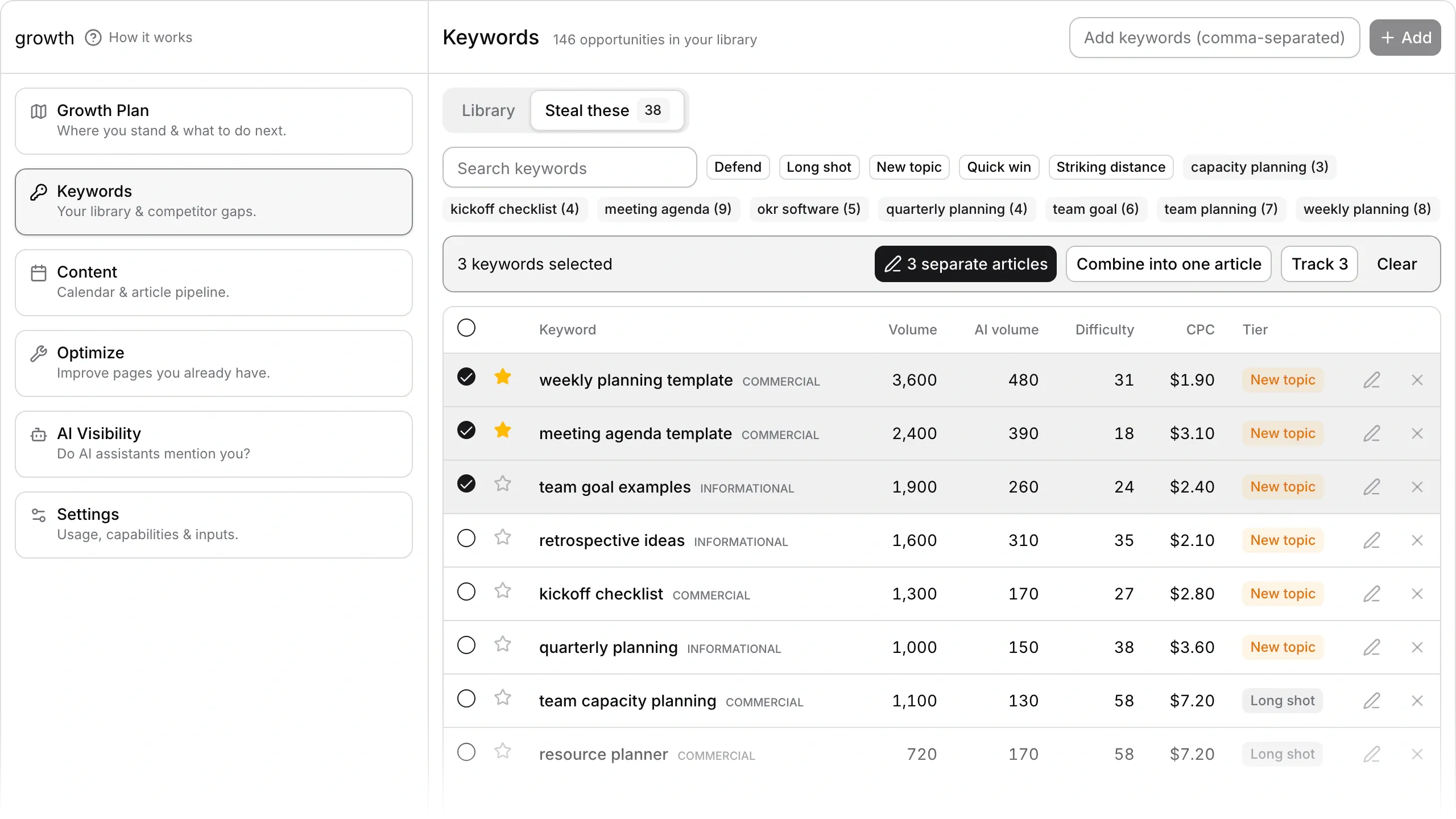This screenshot has width=1456, height=819.
Task: Open the Steal these tab
Action: pos(607,110)
